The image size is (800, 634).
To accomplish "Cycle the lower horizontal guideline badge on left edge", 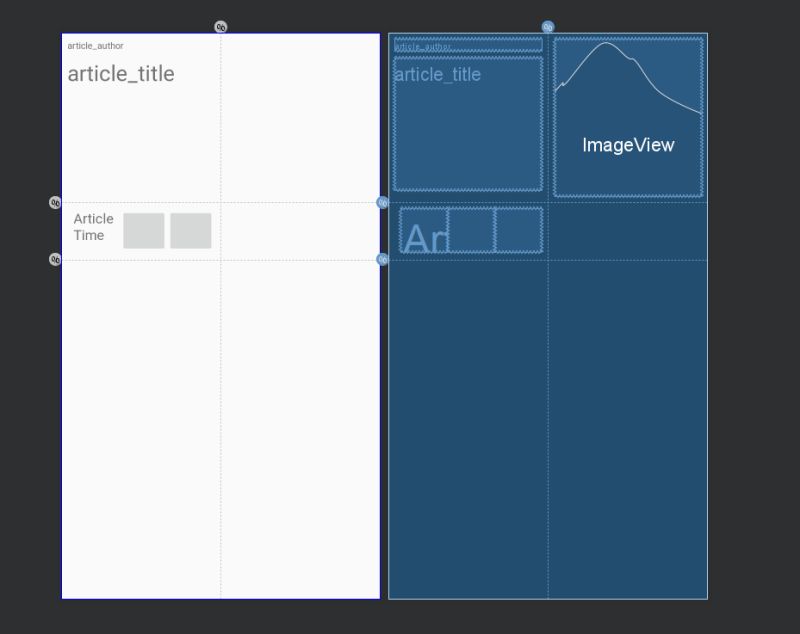I will click(x=56, y=258).
